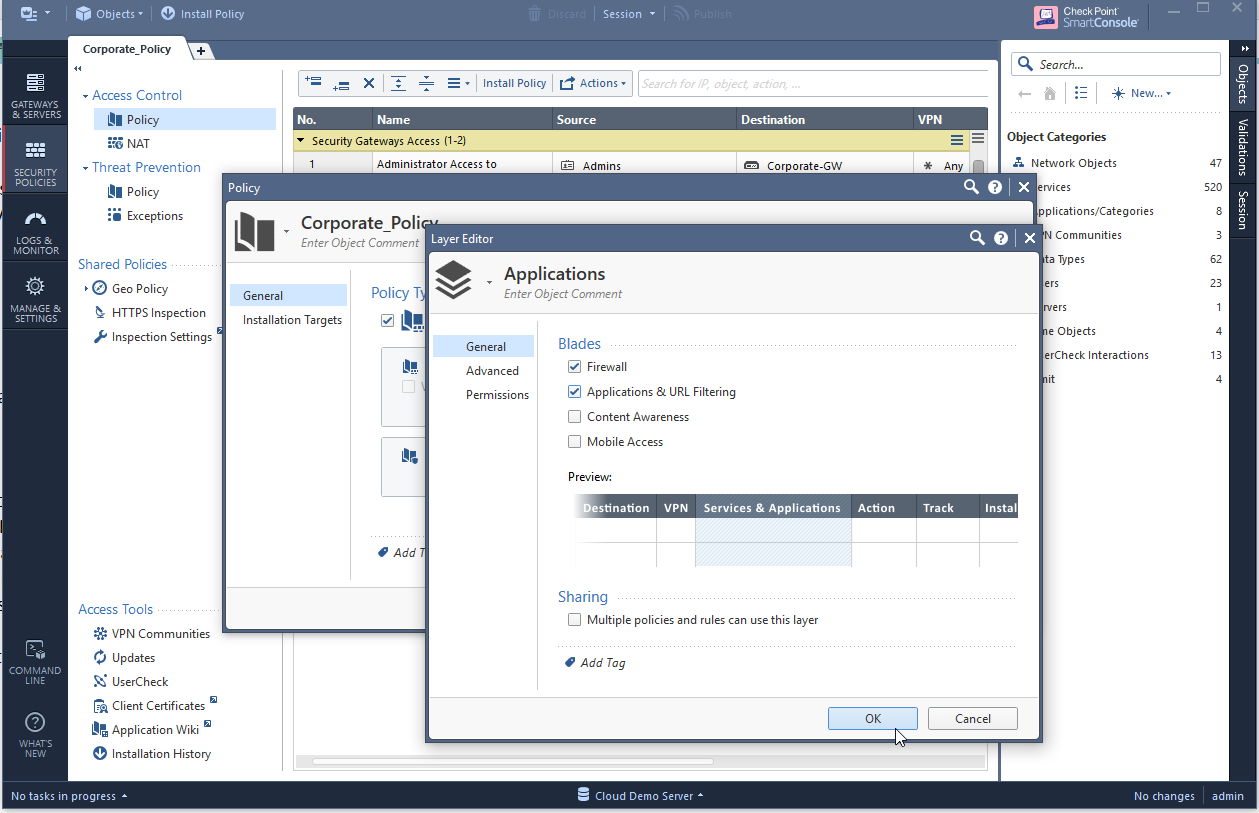This screenshot has height=813, width=1259.
Task: Open the Security Policies view
Action: tap(35, 163)
